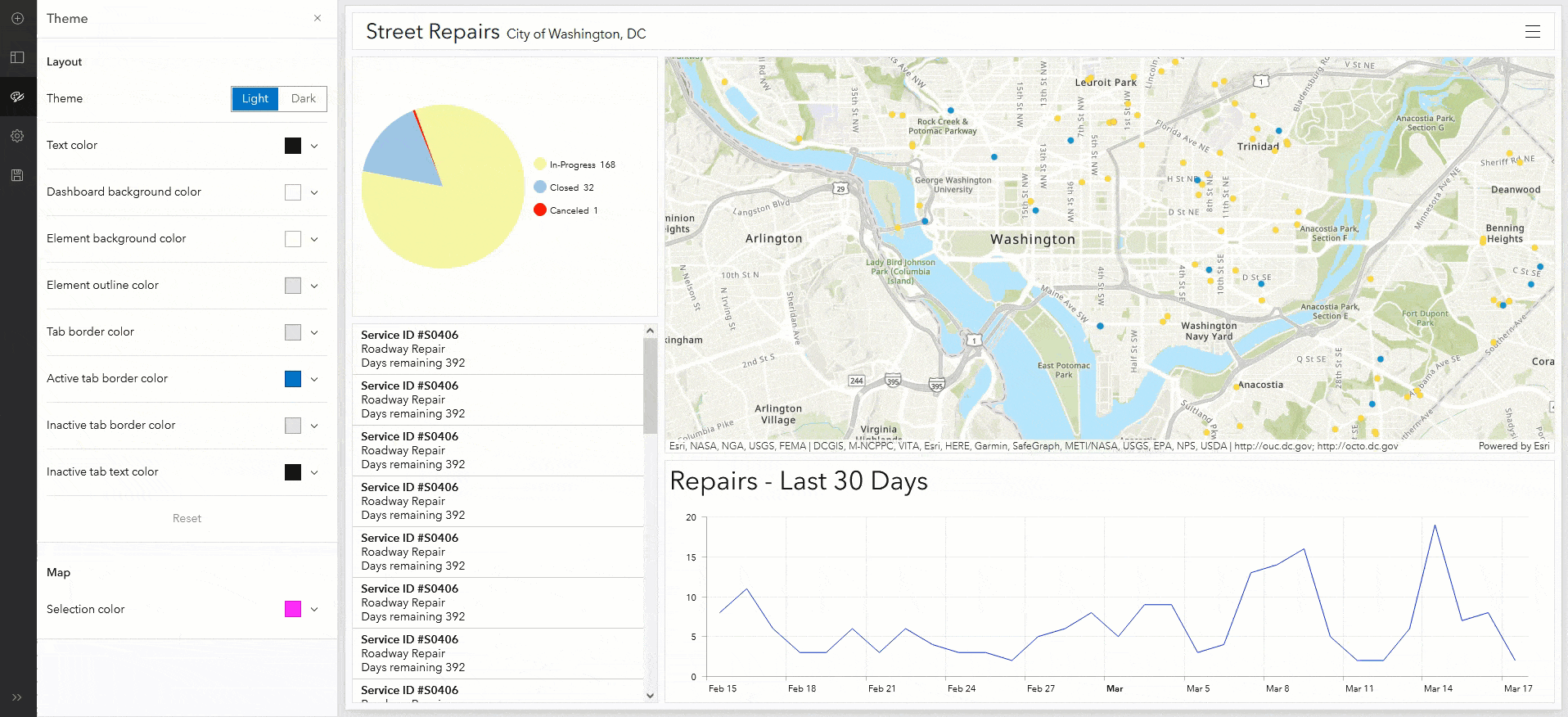
Task: Click the Layout section heading
Action: coord(64,61)
